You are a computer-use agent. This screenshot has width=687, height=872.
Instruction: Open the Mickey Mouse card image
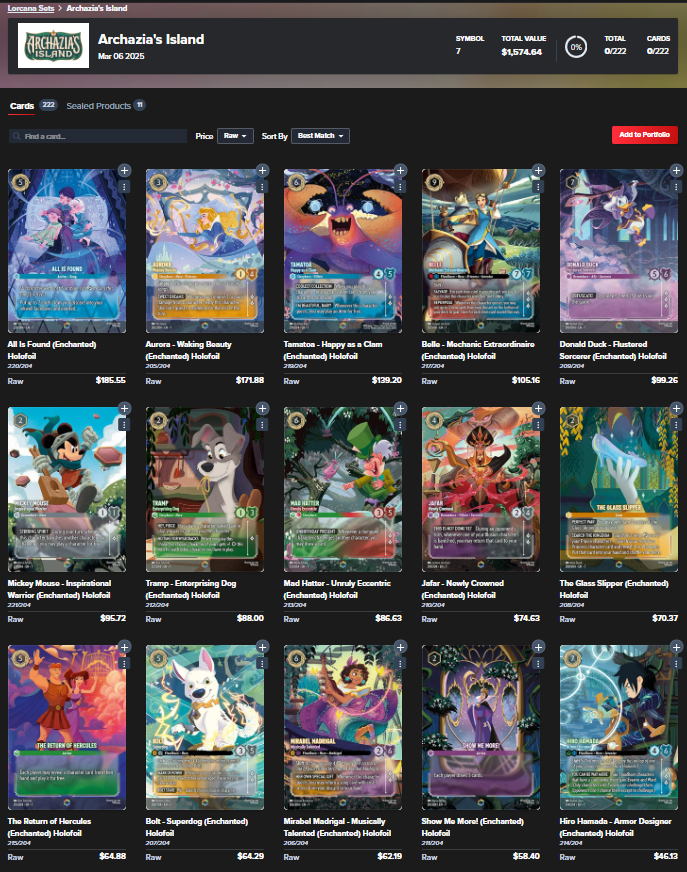coord(67,489)
